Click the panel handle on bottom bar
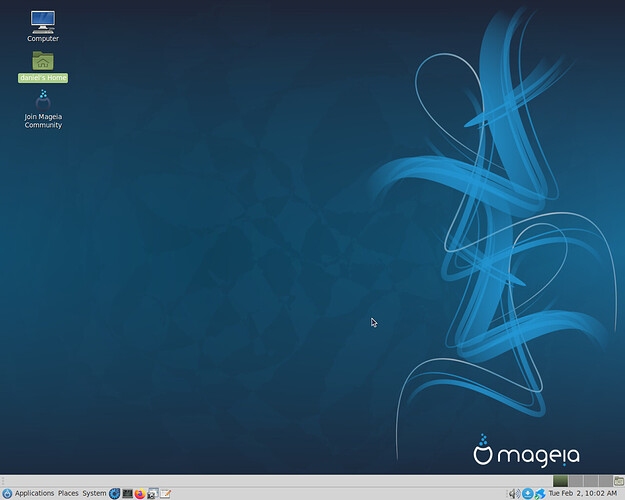This screenshot has width=625, height=500. [3, 480]
